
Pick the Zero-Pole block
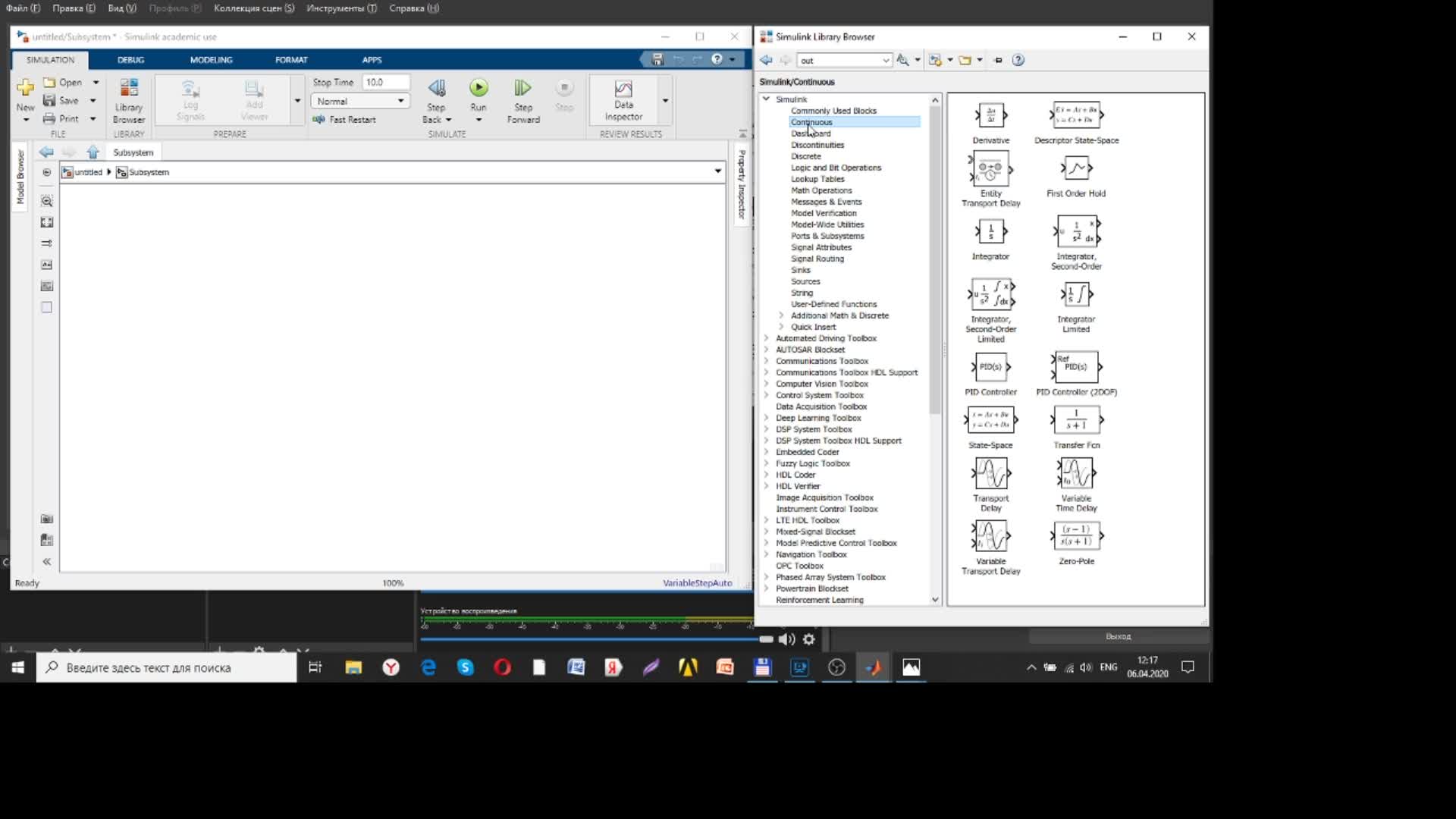click(1076, 536)
